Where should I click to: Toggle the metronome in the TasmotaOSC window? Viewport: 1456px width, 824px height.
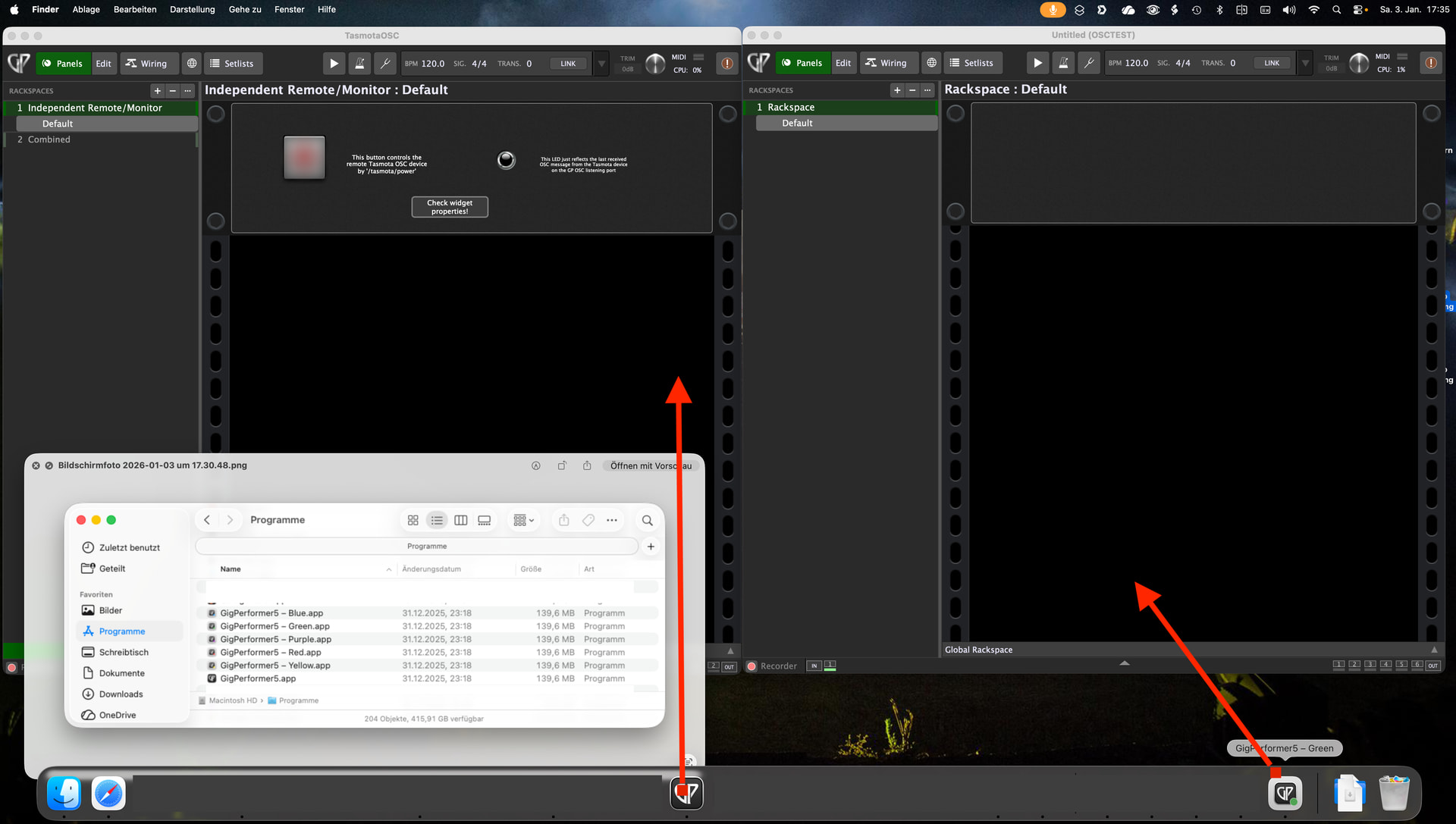click(x=359, y=64)
